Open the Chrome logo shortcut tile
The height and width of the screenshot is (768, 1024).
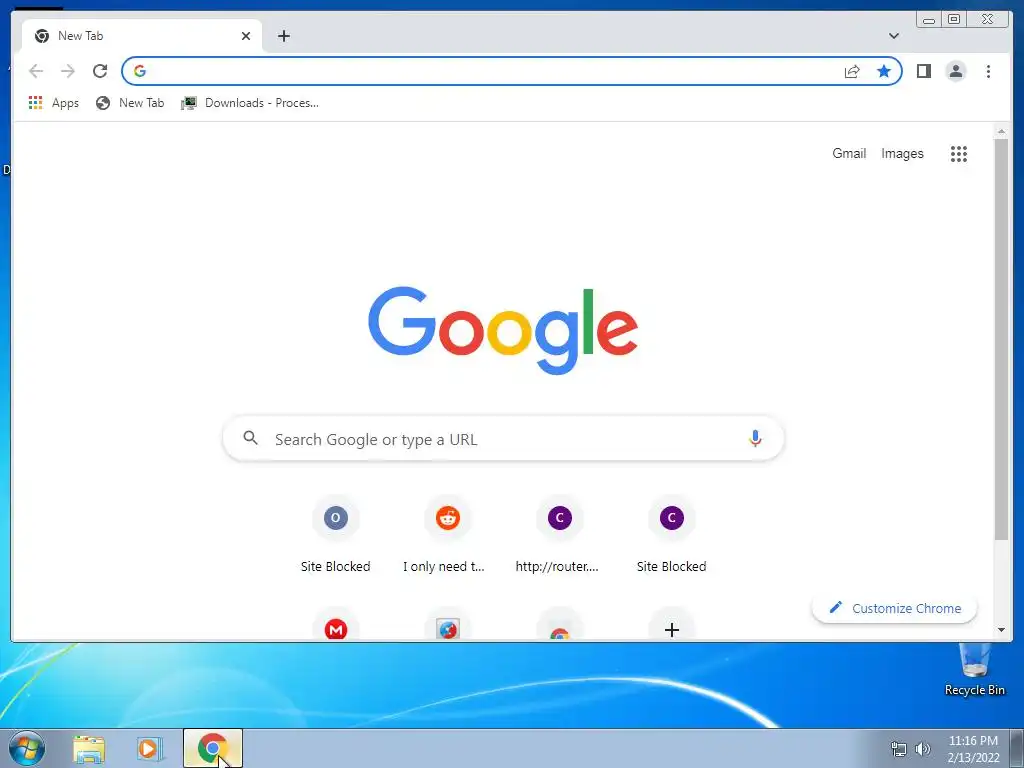pyautogui.click(x=560, y=630)
